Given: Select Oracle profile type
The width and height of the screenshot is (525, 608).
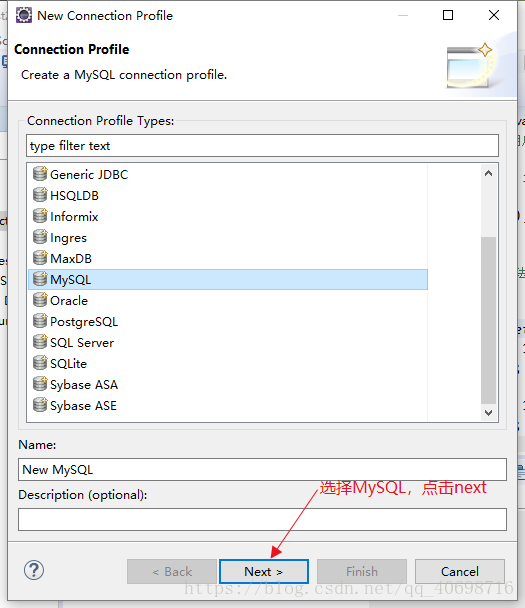Looking at the screenshot, I should (69, 301).
